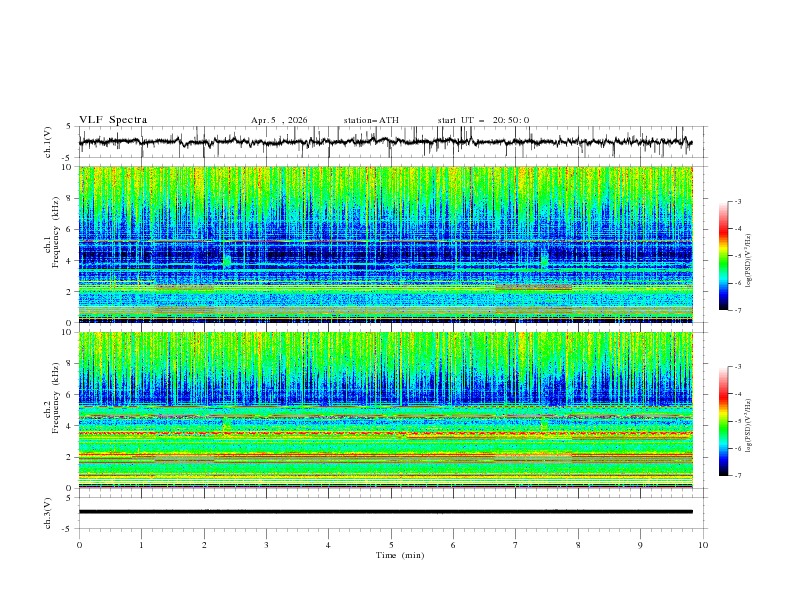Click the '-3' label on upper colorbar
The height and width of the screenshot is (612, 792).
pos(738,201)
